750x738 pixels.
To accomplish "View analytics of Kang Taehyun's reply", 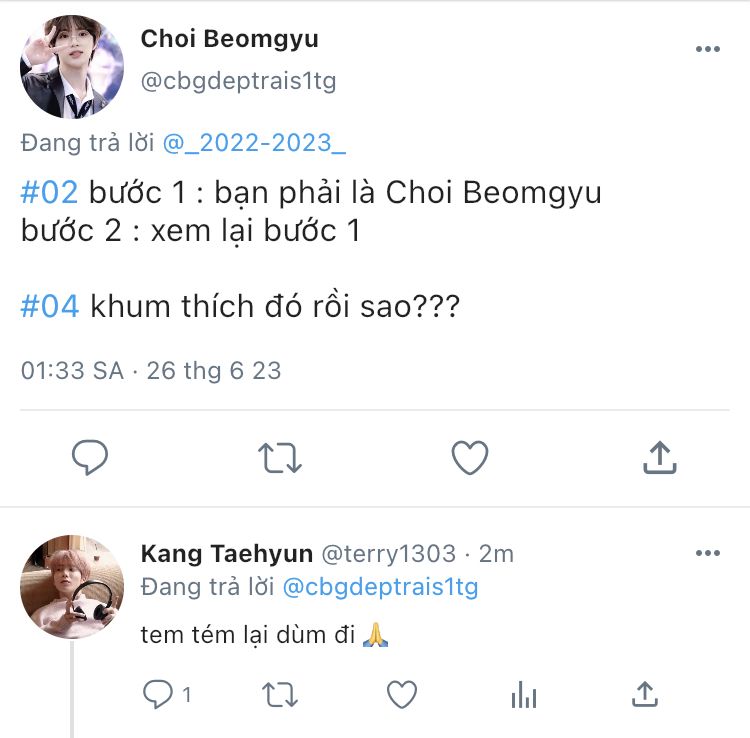I will (523, 694).
